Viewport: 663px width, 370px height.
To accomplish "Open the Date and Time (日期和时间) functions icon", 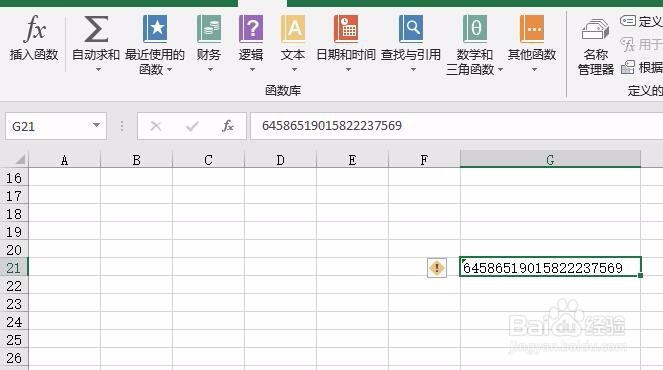I will point(346,29).
